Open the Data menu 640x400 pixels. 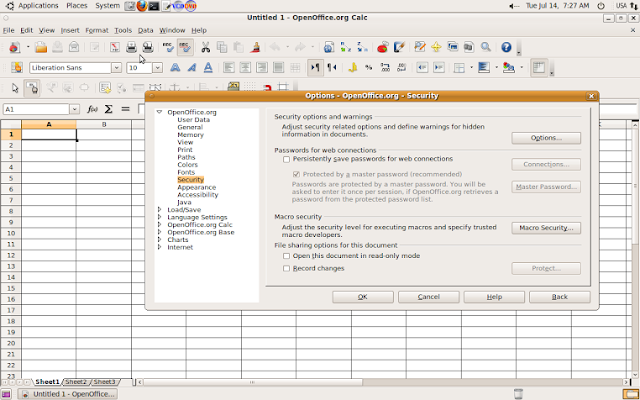coord(145,30)
